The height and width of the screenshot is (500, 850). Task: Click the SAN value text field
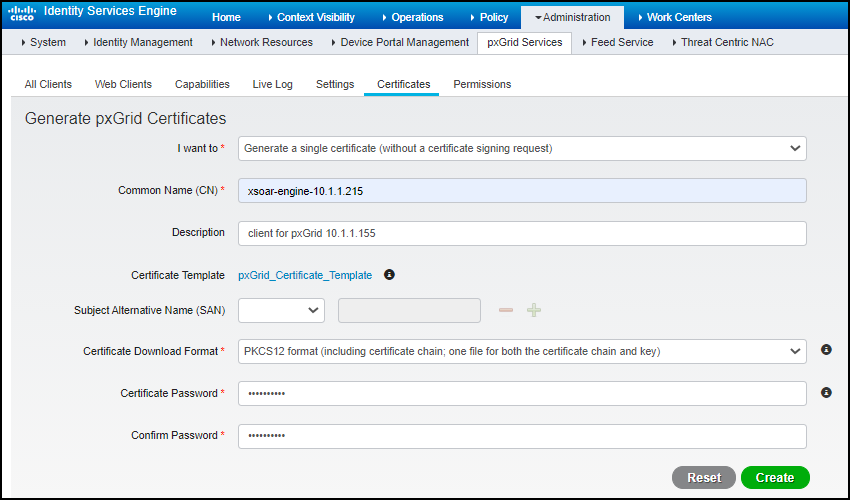409,310
